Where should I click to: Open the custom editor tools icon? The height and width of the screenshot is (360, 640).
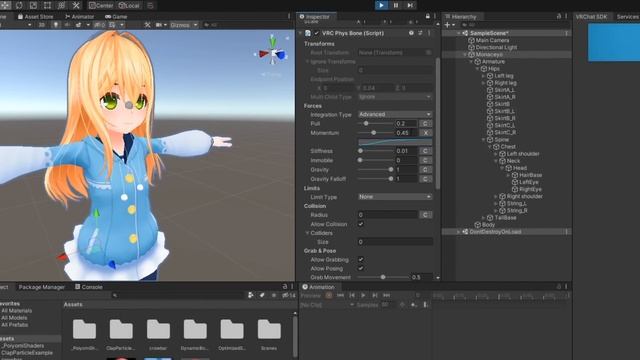(76, 5)
